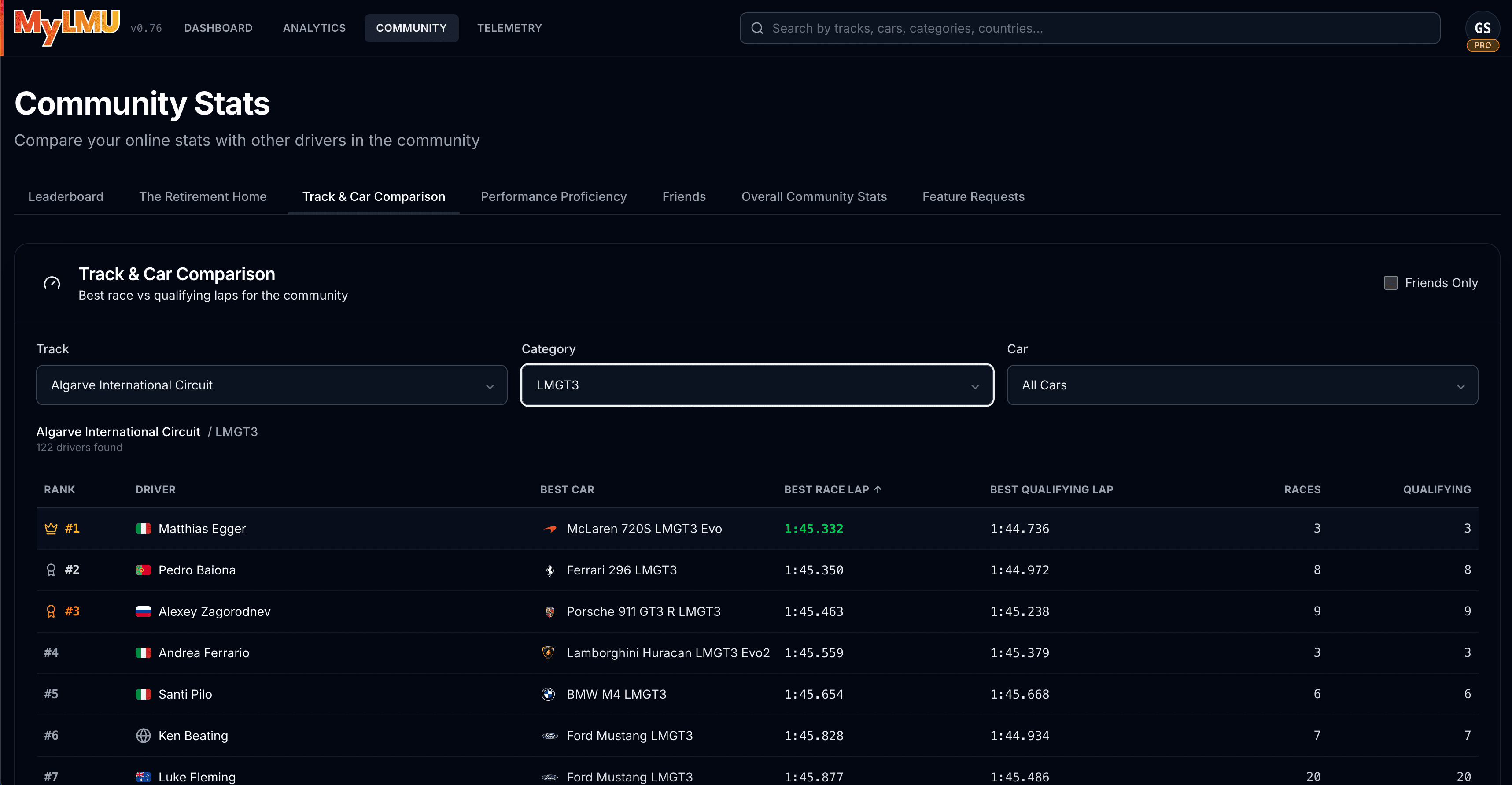
Task: Open the Leaderboard tab
Action: point(66,196)
